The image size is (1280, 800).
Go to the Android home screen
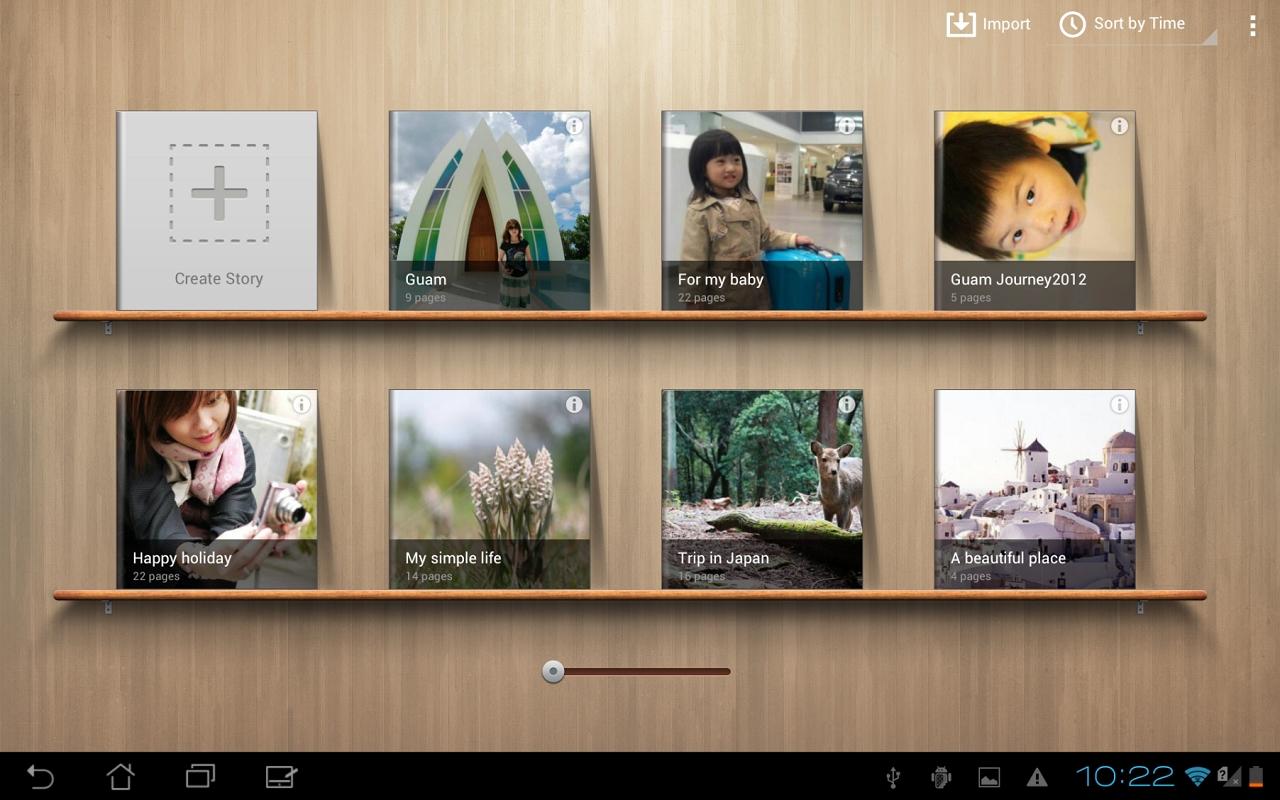coord(120,776)
